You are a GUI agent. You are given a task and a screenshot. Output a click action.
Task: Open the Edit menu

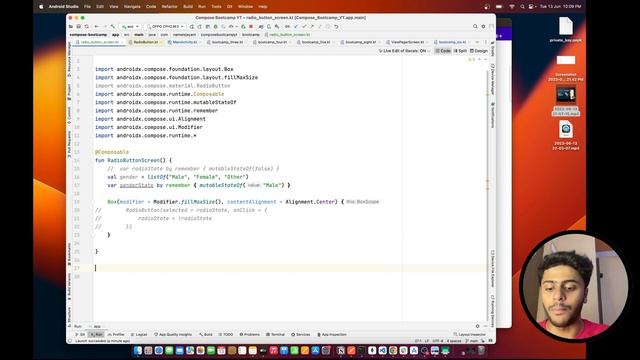[x=100, y=7]
